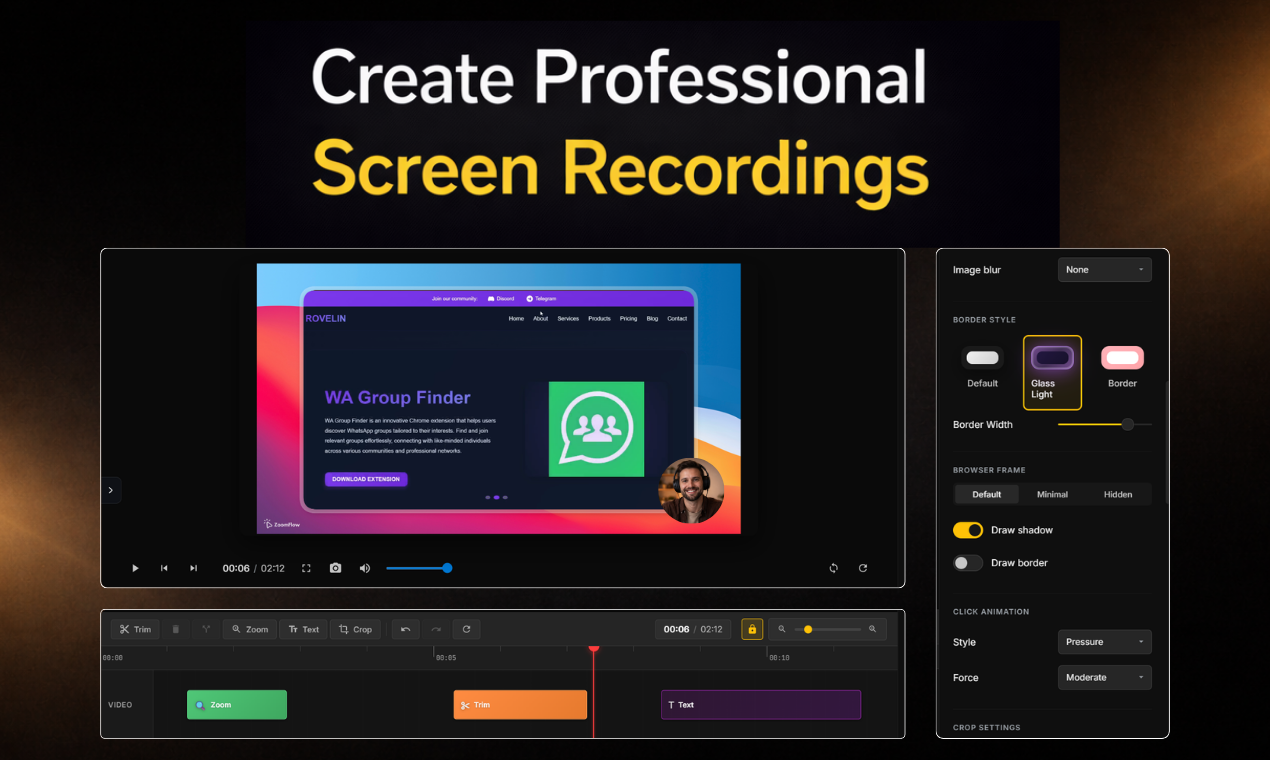
Task: Select the Trim tool in the toolbar
Action: pos(135,629)
